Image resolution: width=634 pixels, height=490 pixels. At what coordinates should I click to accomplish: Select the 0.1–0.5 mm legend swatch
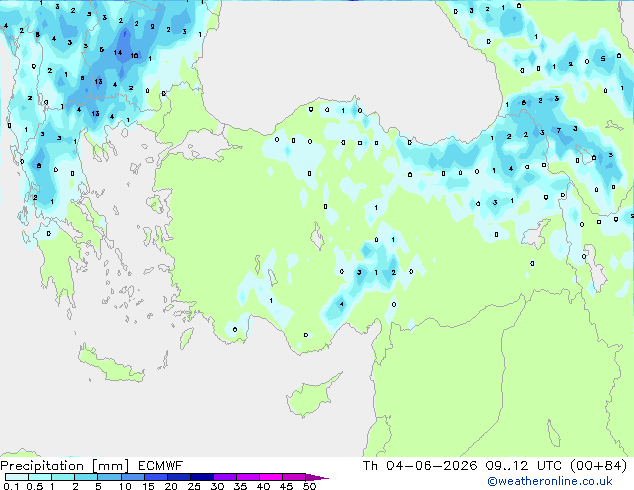click(x=17, y=477)
